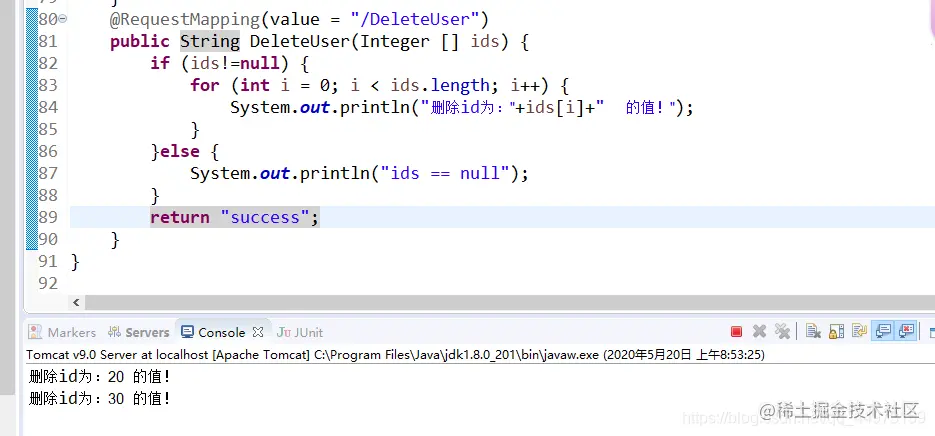The width and height of the screenshot is (935, 436).
Task: Toggle Word Wrap in the Console
Action: click(x=859, y=332)
